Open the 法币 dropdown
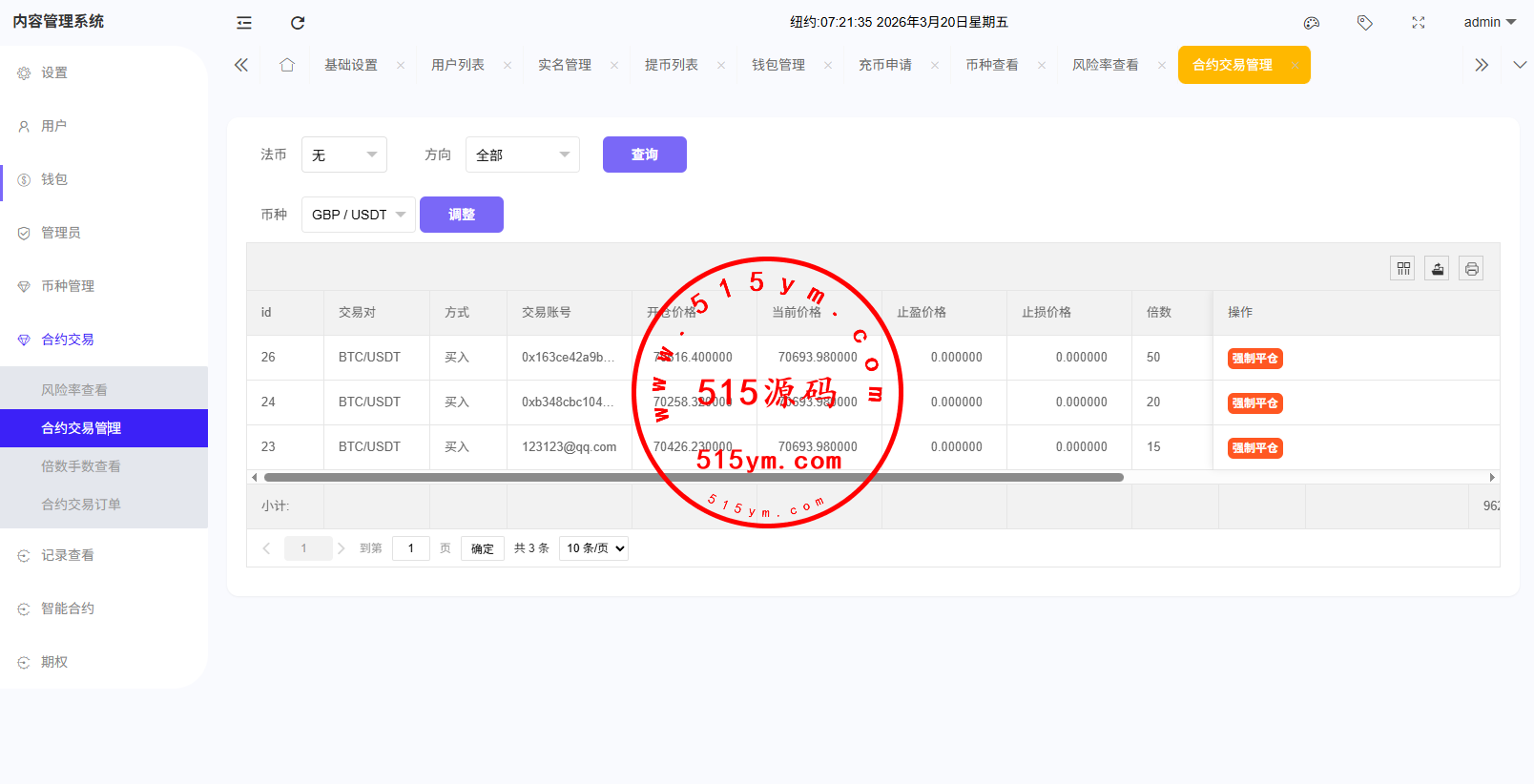 (344, 155)
